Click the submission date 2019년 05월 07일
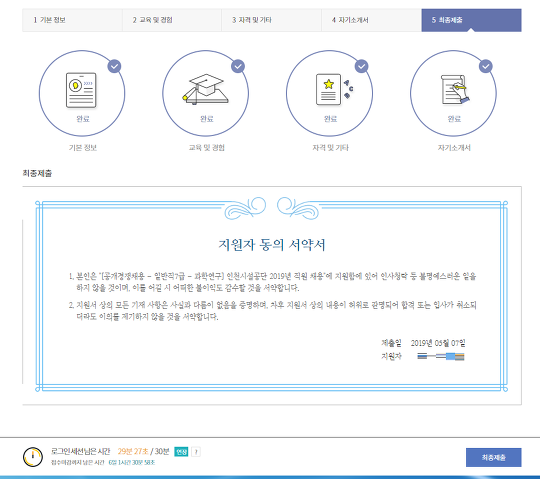 click(x=438, y=343)
